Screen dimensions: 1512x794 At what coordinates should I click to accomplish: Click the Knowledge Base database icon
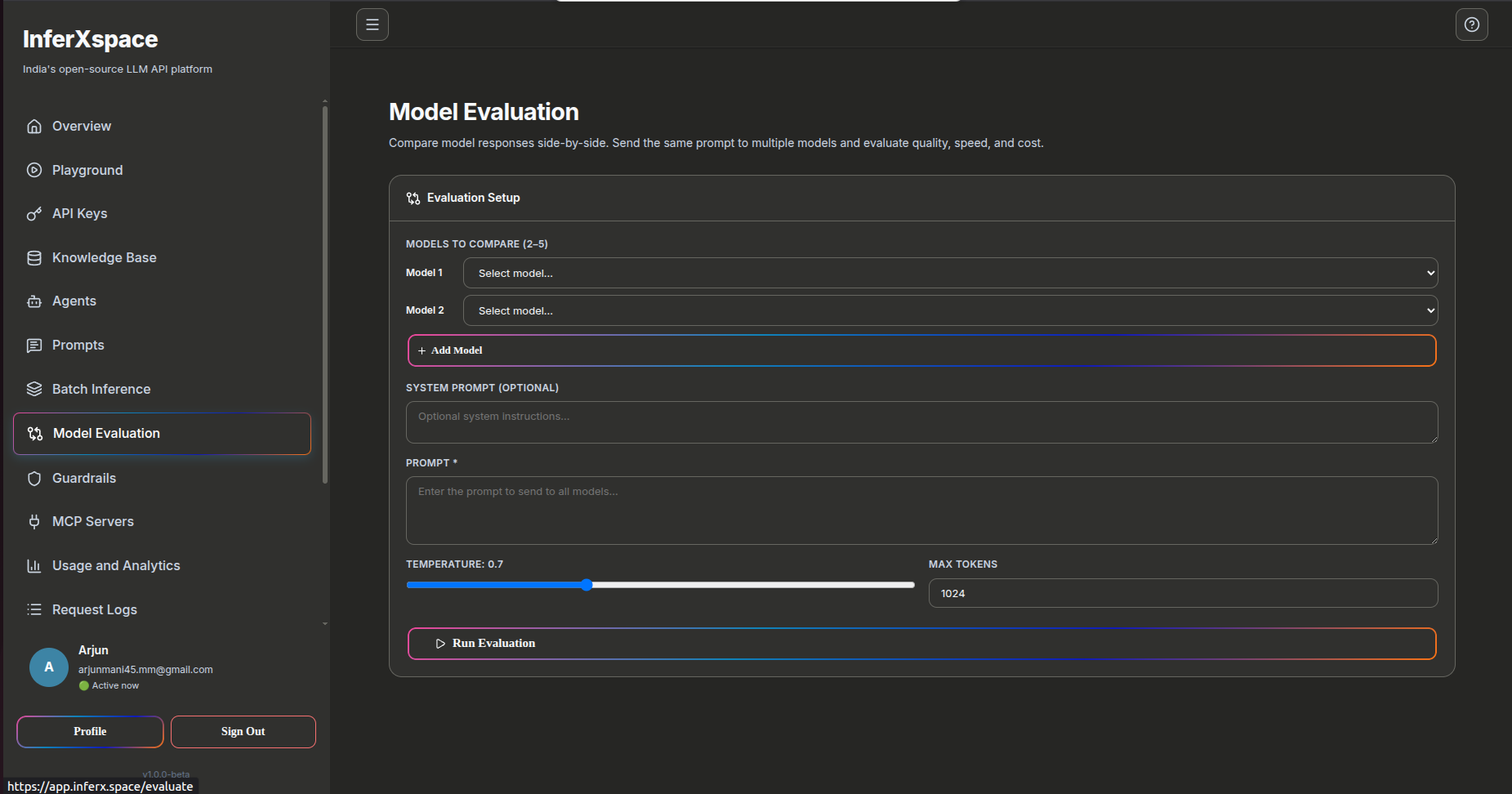click(x=34, y=258)
